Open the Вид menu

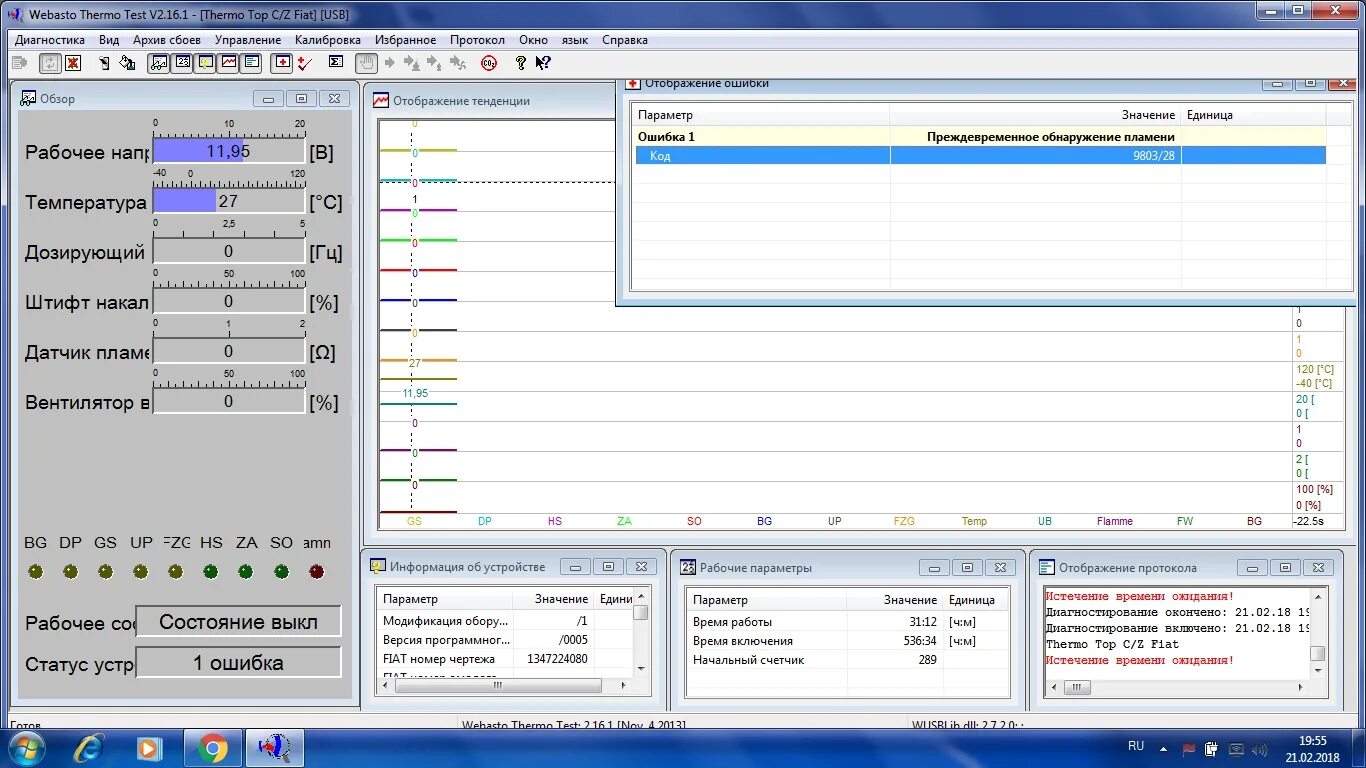109,40
